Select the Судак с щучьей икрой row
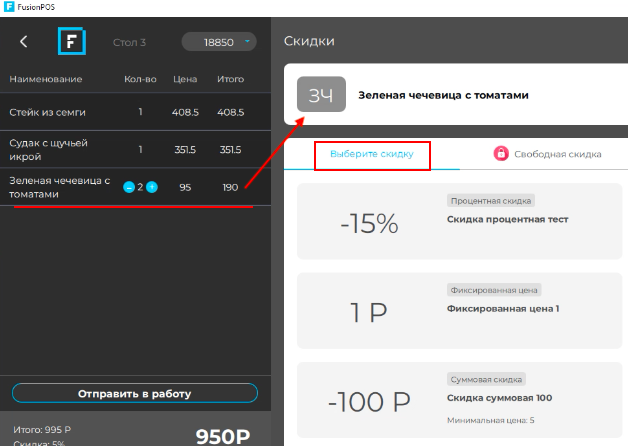The height and width of the screenshot is (446, 628). pos(135,149)
